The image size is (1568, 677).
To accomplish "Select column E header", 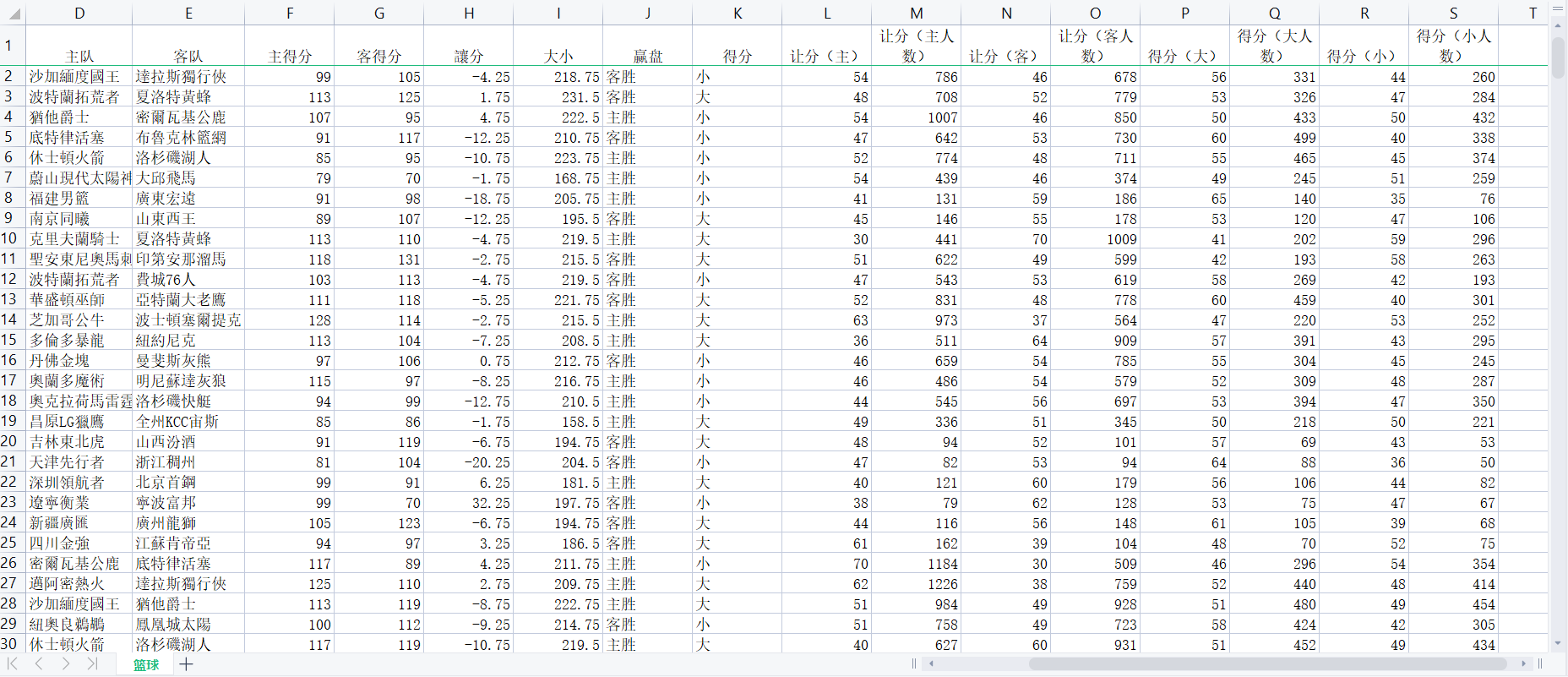I will point(188,14).
